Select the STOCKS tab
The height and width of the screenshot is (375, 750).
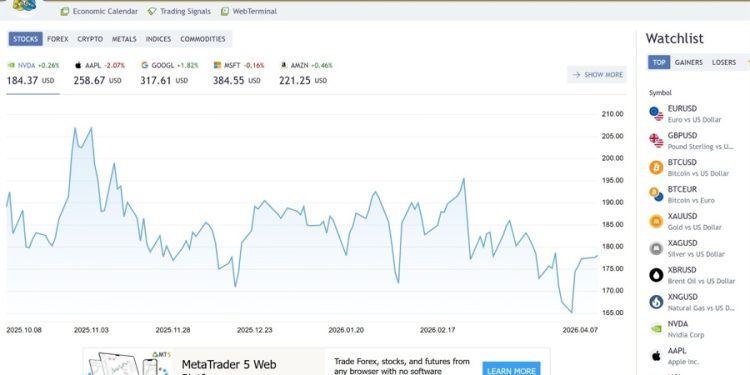click(x=25, y=39)
